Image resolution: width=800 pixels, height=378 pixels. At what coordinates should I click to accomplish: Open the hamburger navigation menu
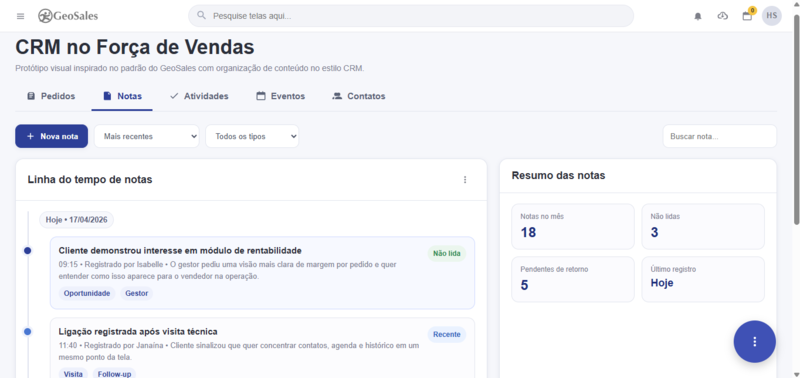(x=20, y=16)
